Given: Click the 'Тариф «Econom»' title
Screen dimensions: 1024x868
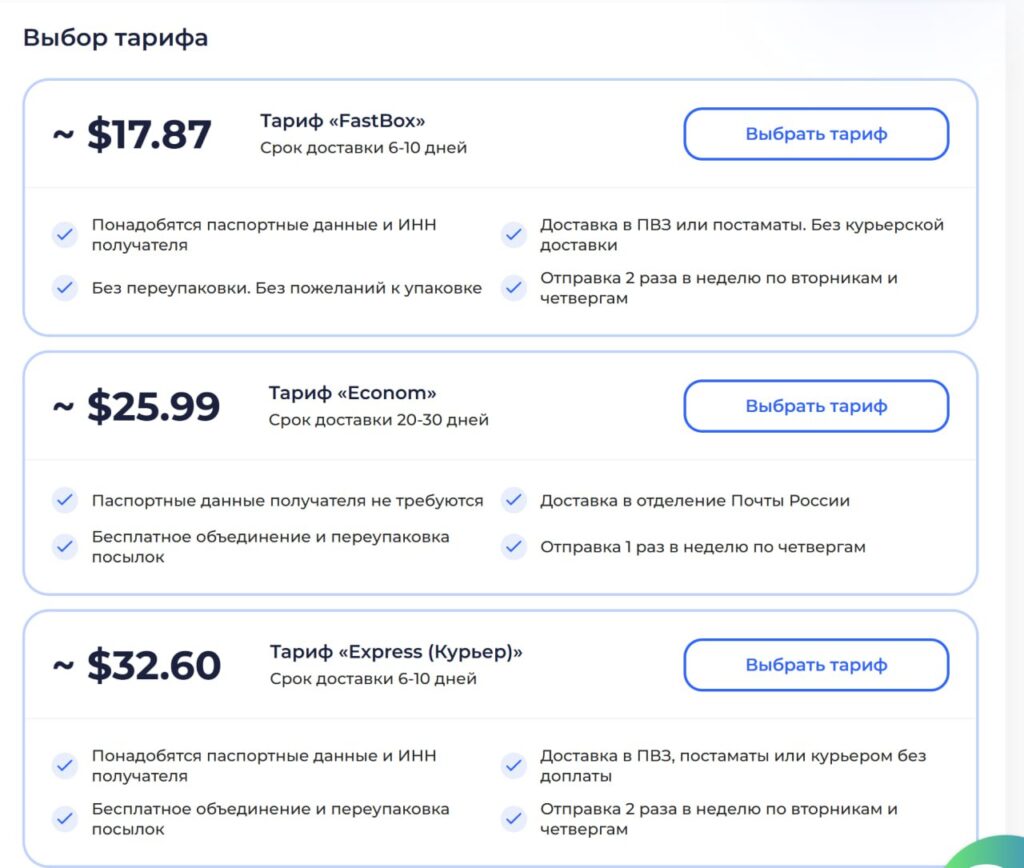Looking at the screenshot, I should [352, 393].
